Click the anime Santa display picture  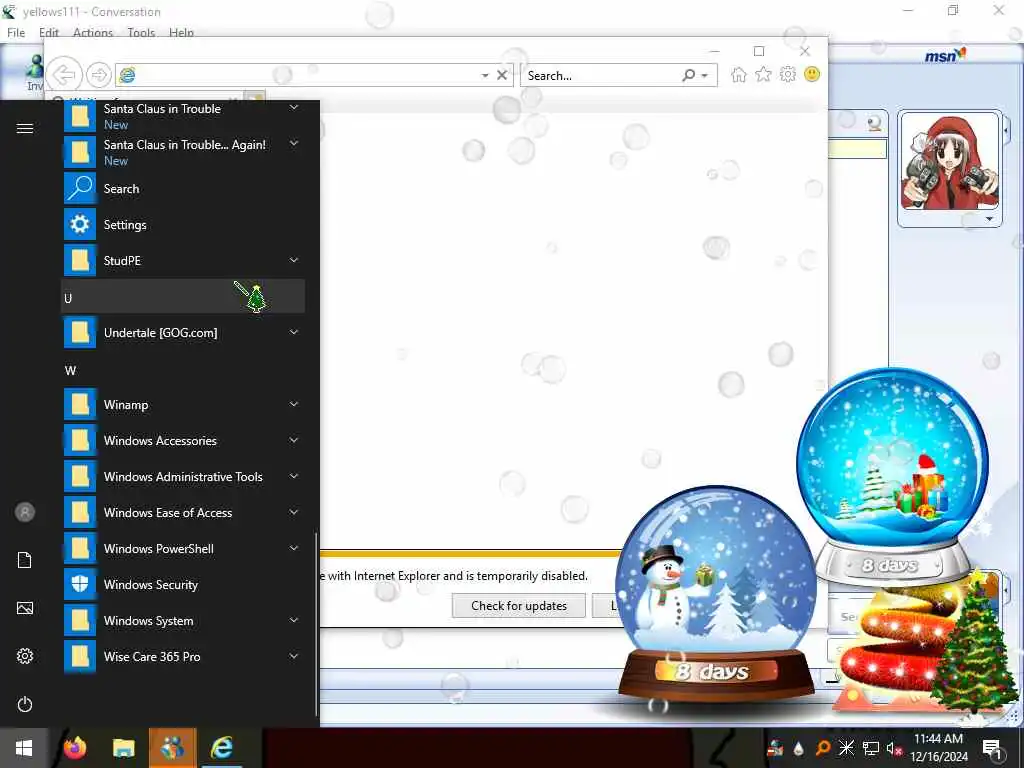[950, 161]
